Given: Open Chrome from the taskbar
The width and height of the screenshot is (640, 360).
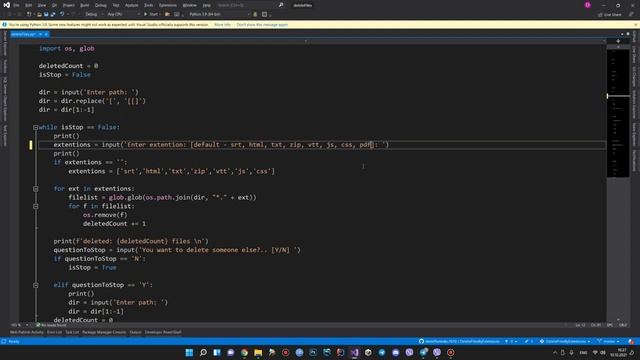Looking at the screenshot, I should [244, 352].
